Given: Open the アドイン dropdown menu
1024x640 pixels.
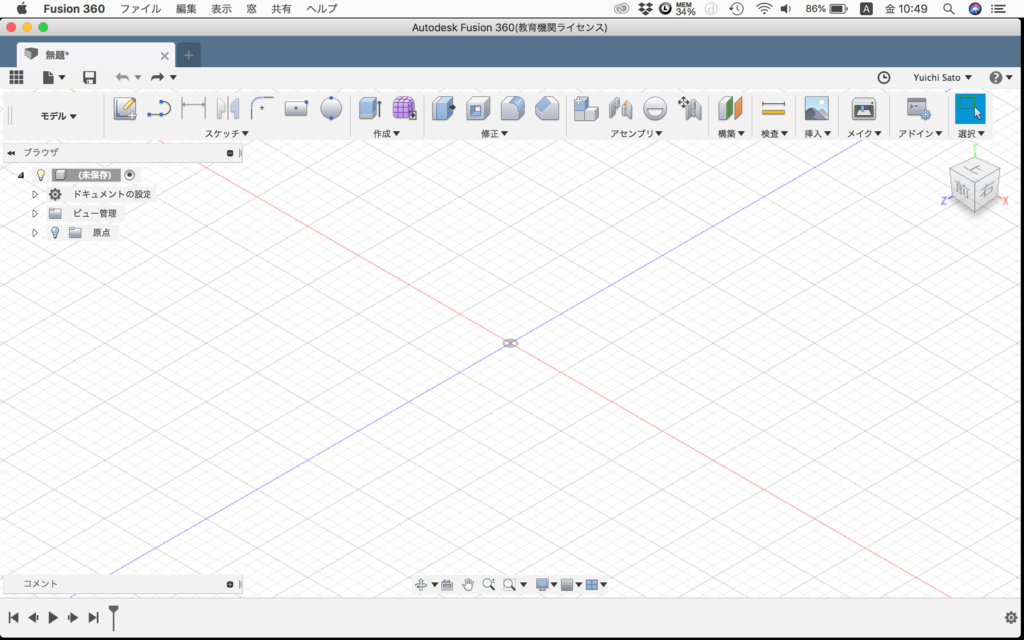Looking at the screenshot, I should coord(920,133).
